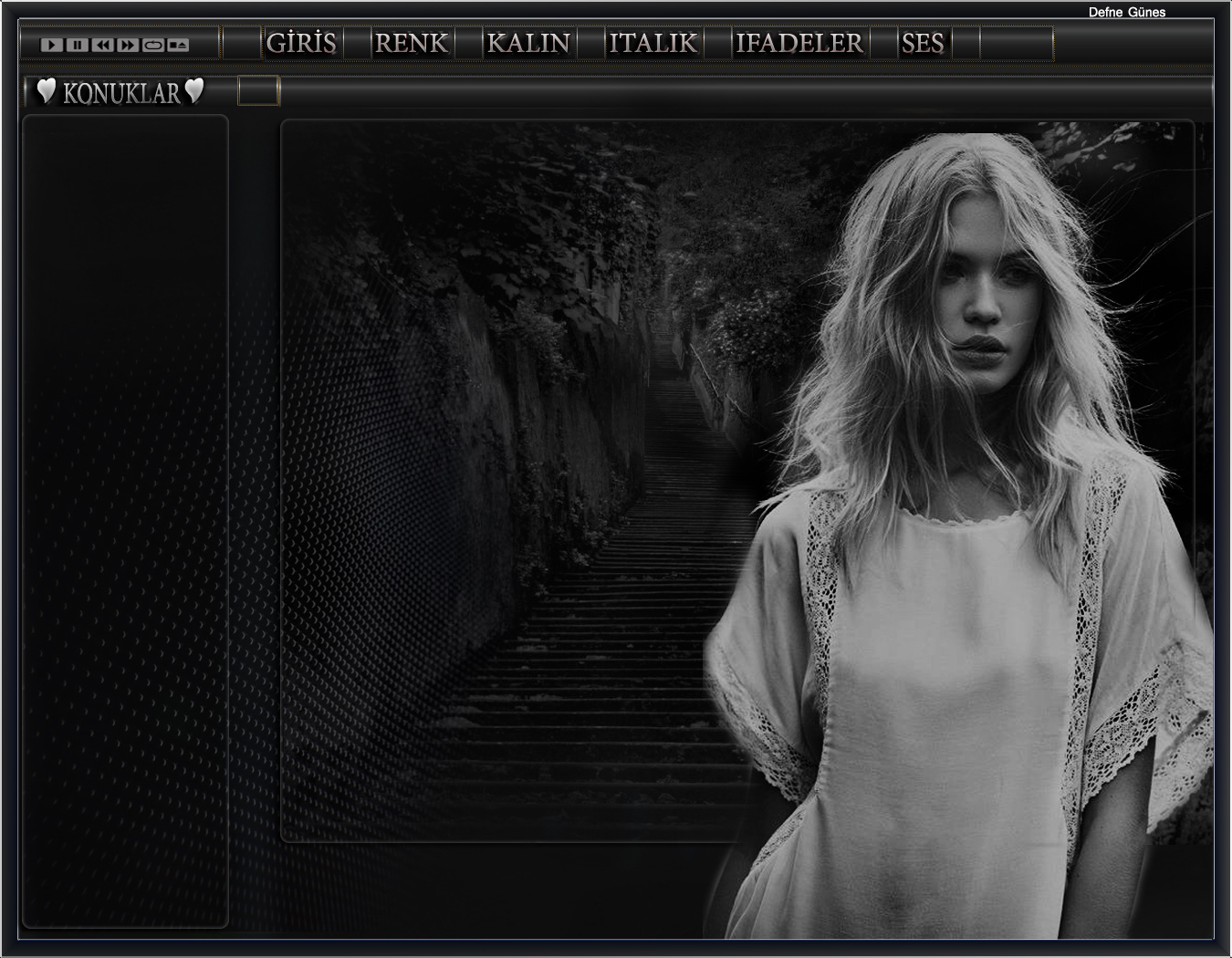Click the empty box left of GİRİŞ

[242, 44]
